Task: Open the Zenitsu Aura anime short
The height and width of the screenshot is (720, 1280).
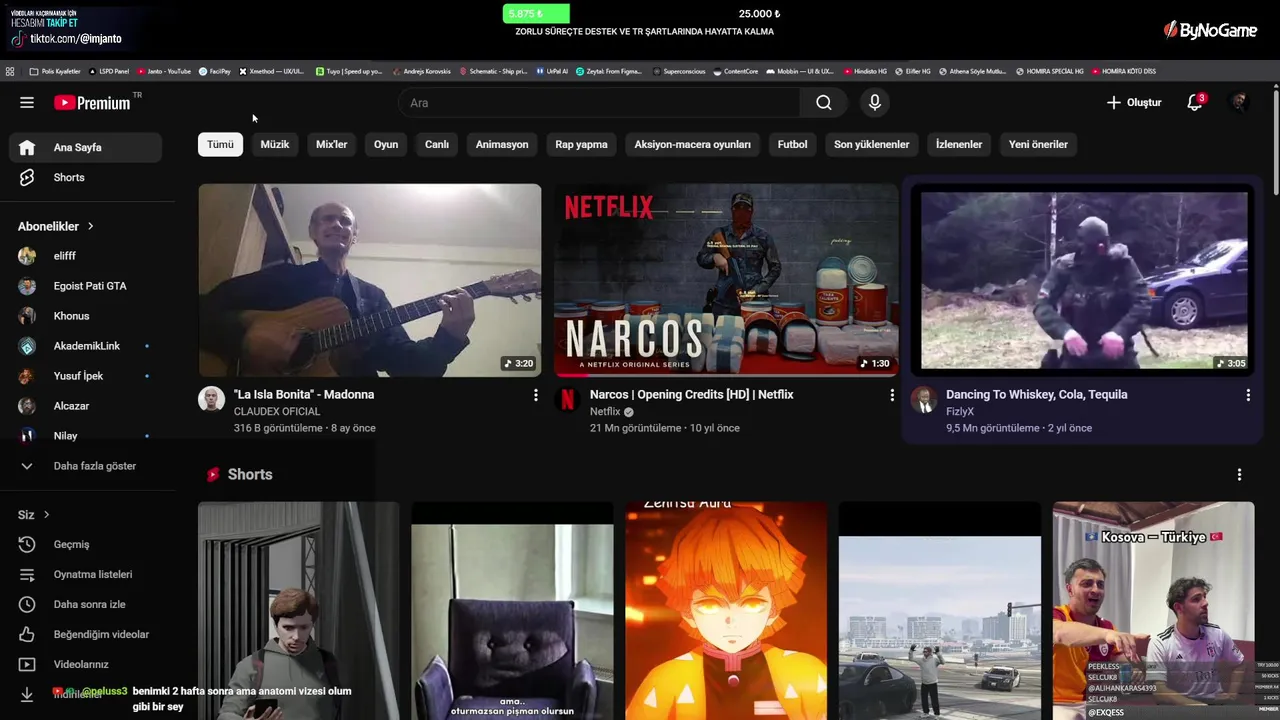Action: pyautogui.click(x=726, y=611)
